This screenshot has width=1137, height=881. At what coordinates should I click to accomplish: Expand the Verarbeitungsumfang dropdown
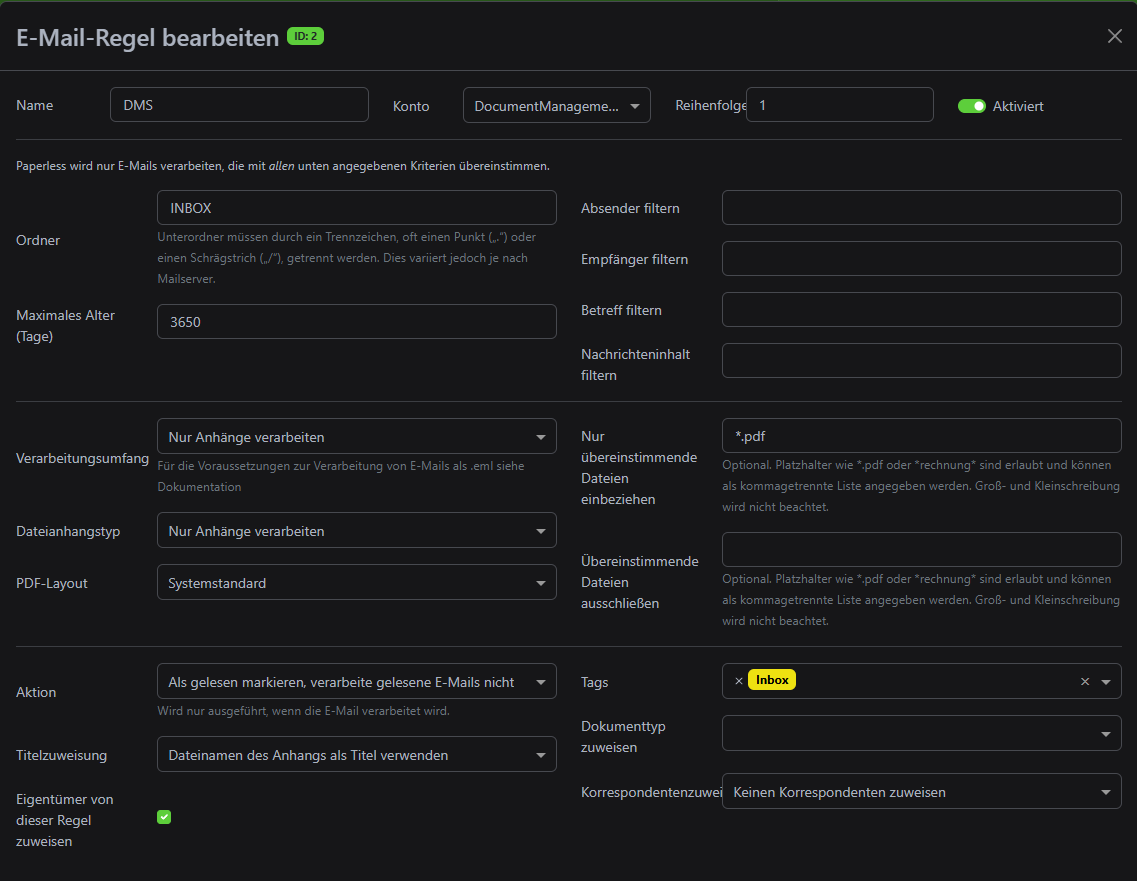tap(356, 437)
